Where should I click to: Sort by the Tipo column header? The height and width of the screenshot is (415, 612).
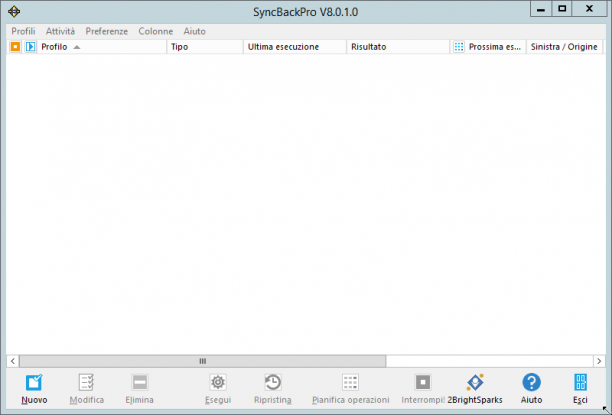tap(205, 47)
